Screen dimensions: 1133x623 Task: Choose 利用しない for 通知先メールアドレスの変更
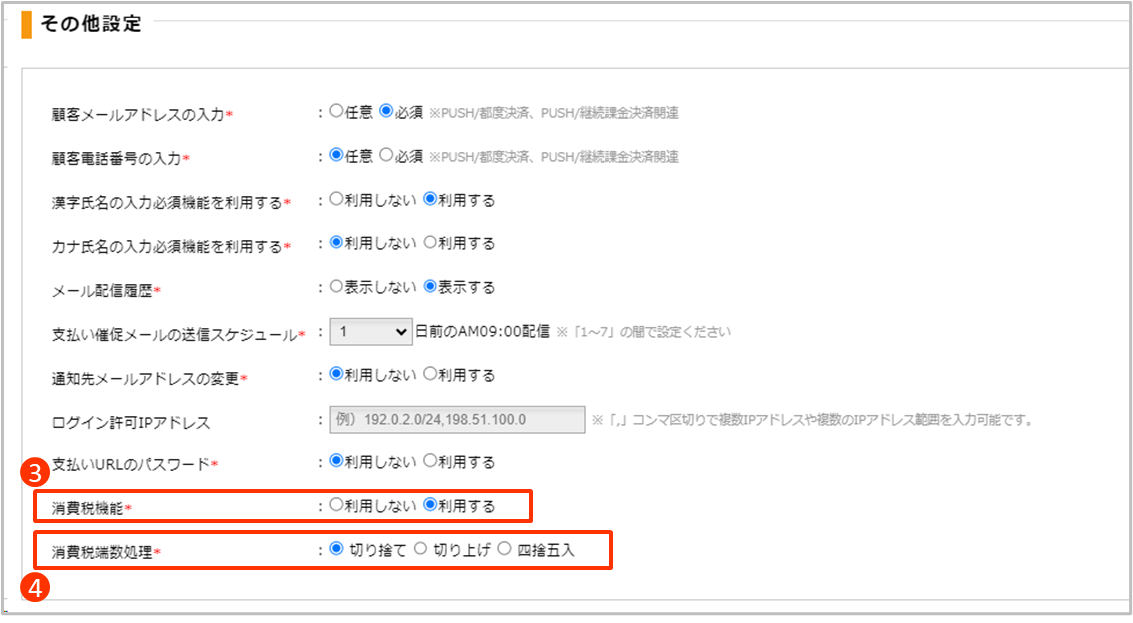[336, 375]
